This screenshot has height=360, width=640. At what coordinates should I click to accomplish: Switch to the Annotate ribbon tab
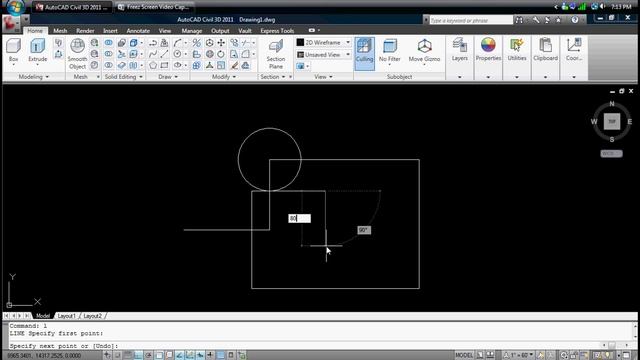(138, 31)
